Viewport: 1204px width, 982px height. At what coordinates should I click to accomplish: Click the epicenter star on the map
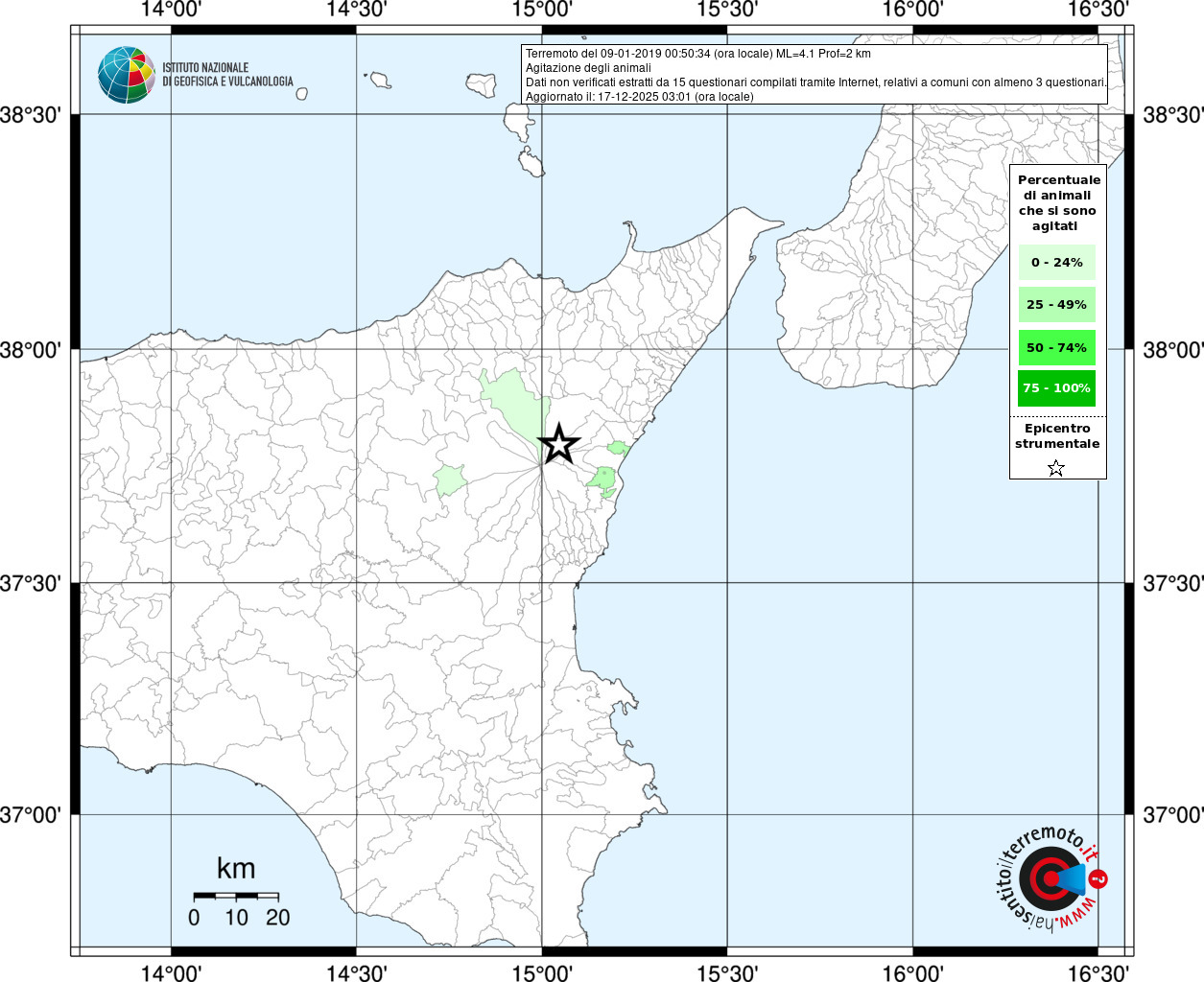click(x=558, y=444)
